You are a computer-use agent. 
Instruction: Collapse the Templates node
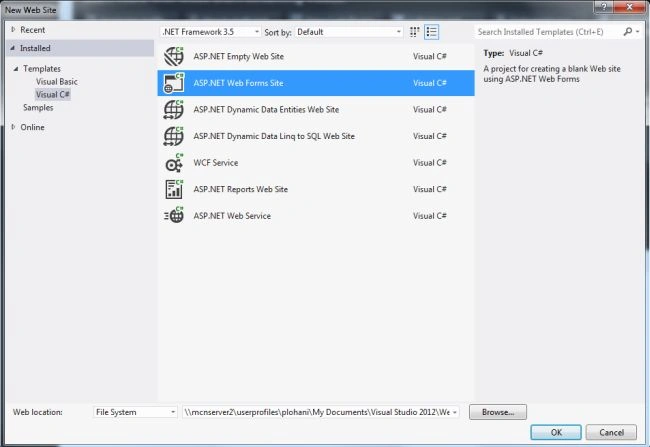[x=16, y=68]
